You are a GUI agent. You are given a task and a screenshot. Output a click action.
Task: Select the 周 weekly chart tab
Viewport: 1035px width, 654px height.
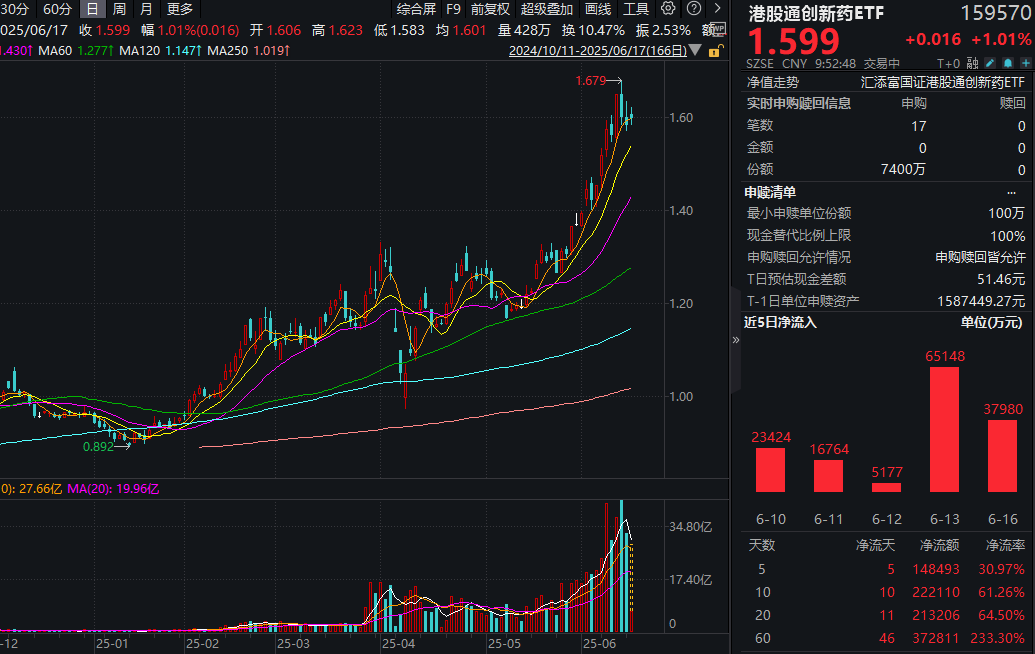click(117, 9)
